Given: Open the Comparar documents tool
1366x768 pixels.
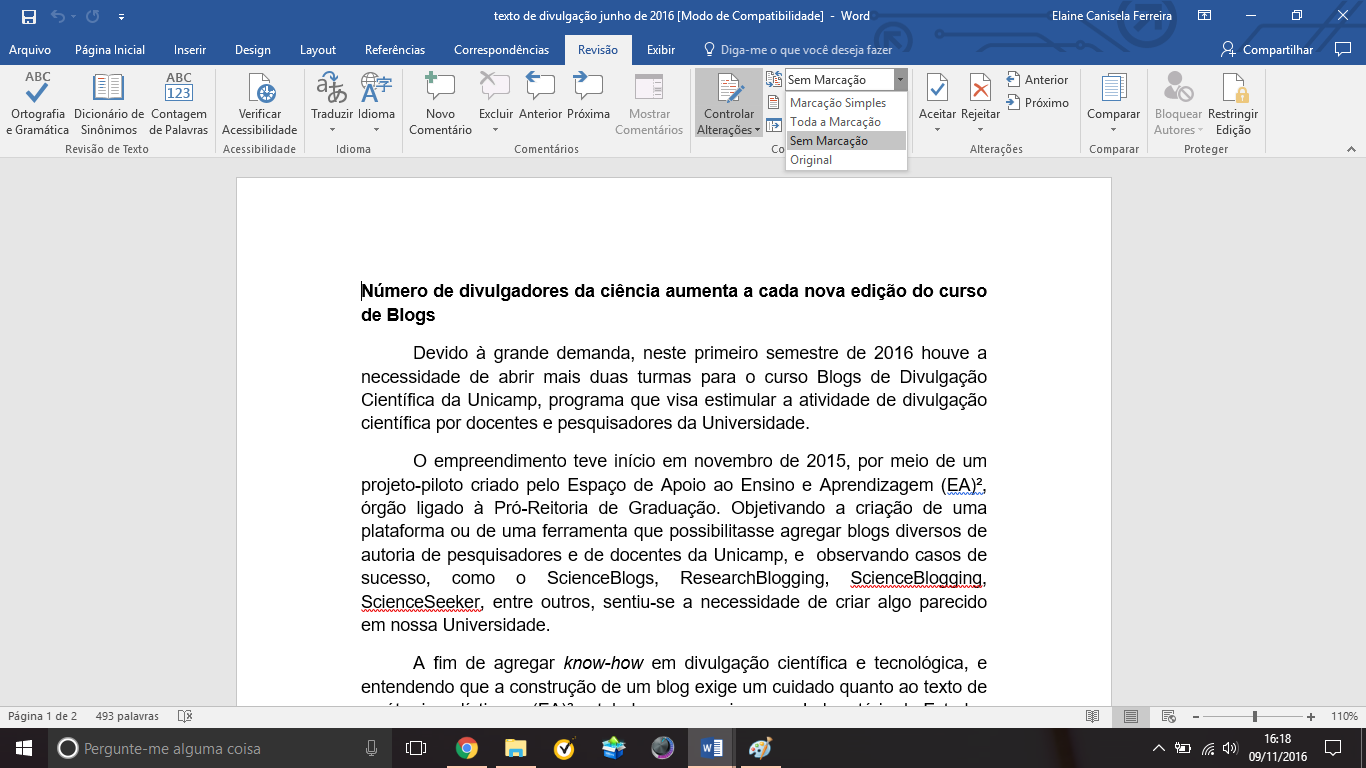Looking at the screenshot, I should point(1113,104).
